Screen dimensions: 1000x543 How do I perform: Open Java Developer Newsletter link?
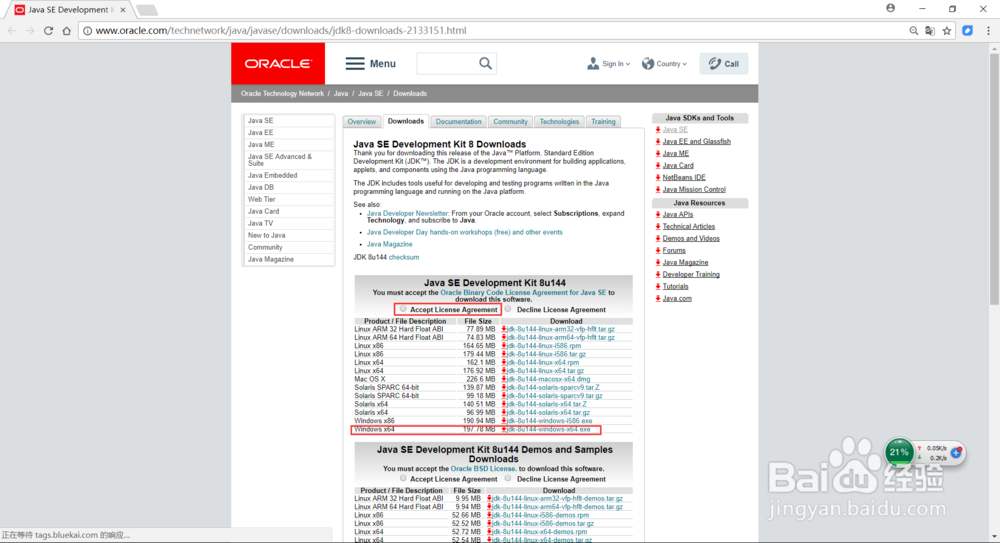[408, 214]
